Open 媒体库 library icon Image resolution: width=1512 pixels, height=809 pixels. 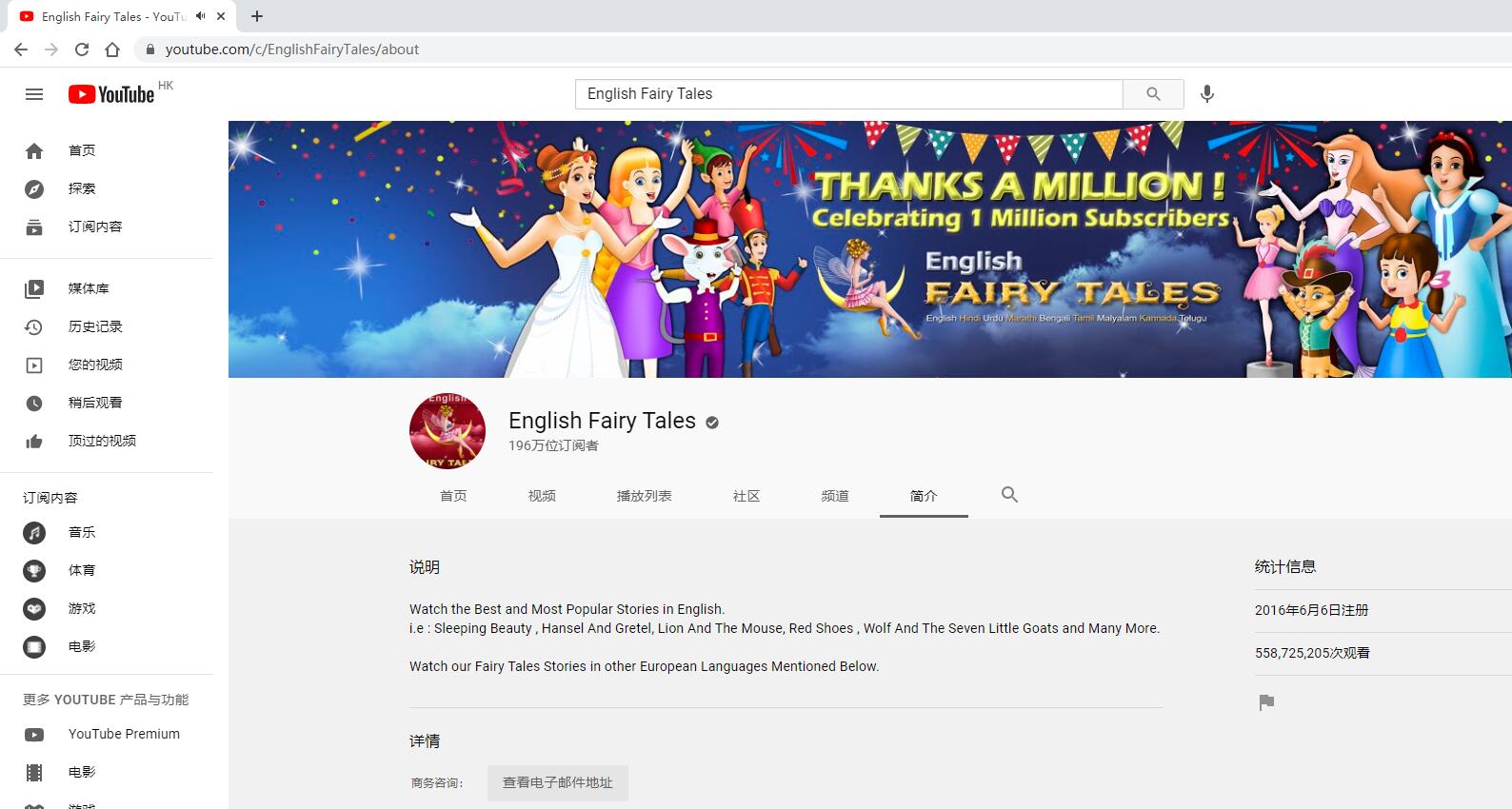click(x=34, y=288)
